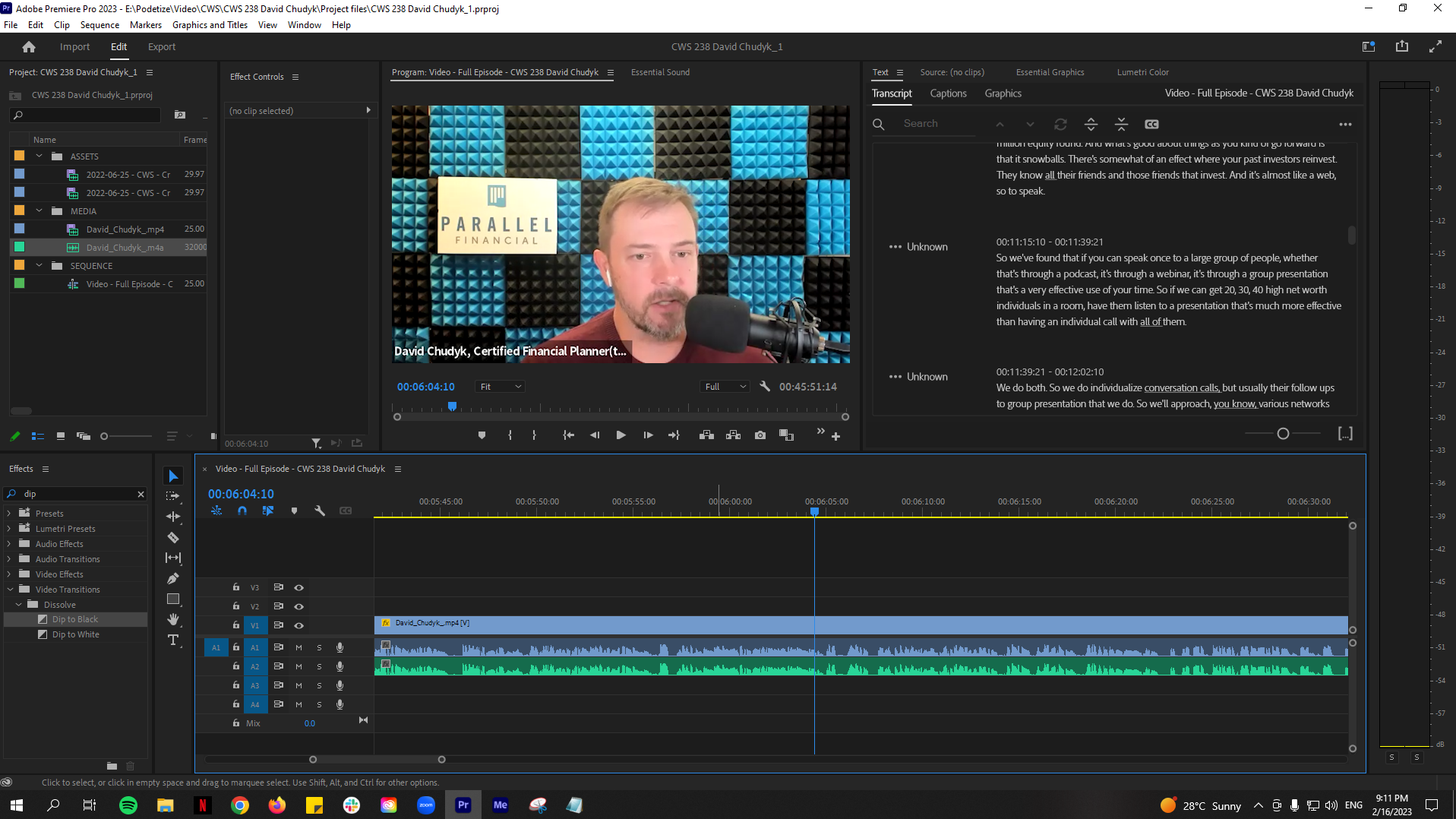This screenshot has width=1456, height=819.
Task: Collapse the ASSETS bin
Action: (39, 157)
